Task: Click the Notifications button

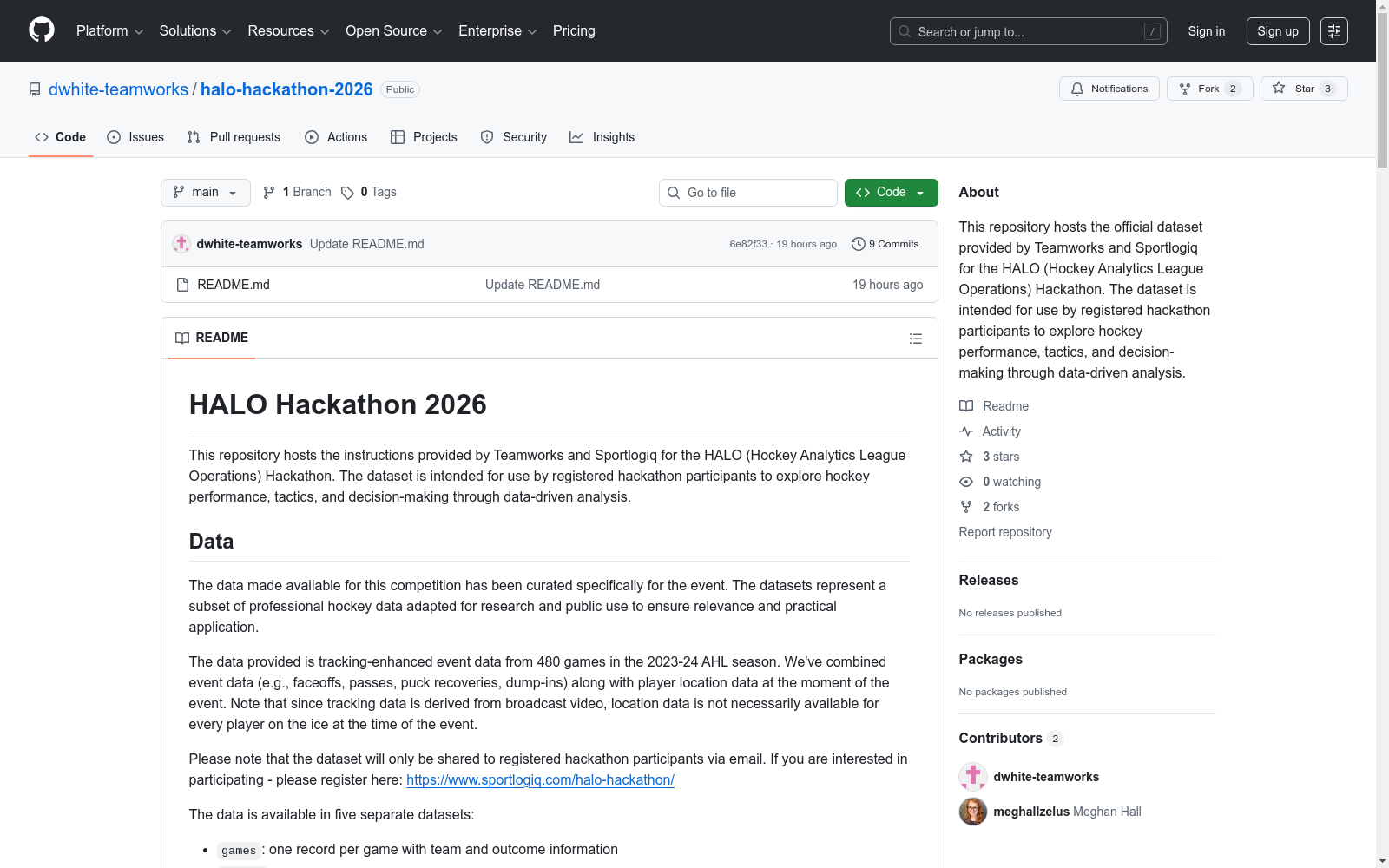Action: tap(1109, 89)
